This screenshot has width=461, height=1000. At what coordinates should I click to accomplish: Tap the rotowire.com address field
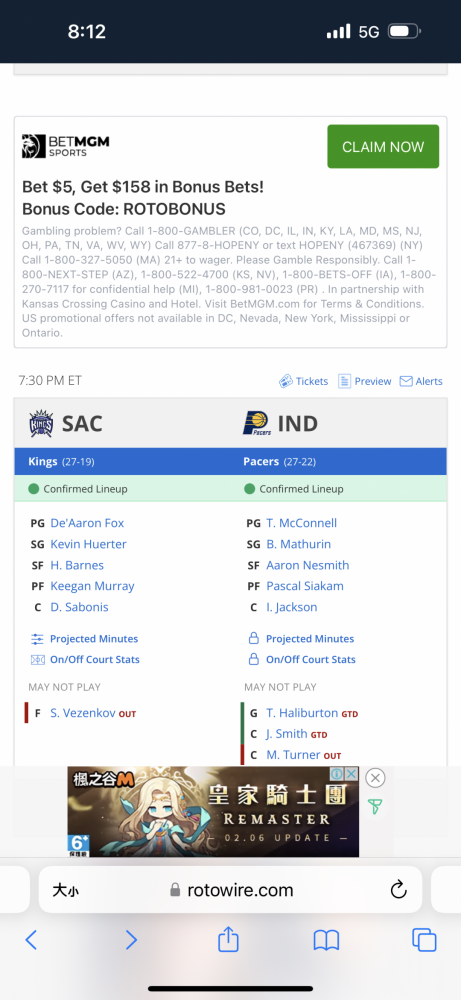click(x=230, y=890)
